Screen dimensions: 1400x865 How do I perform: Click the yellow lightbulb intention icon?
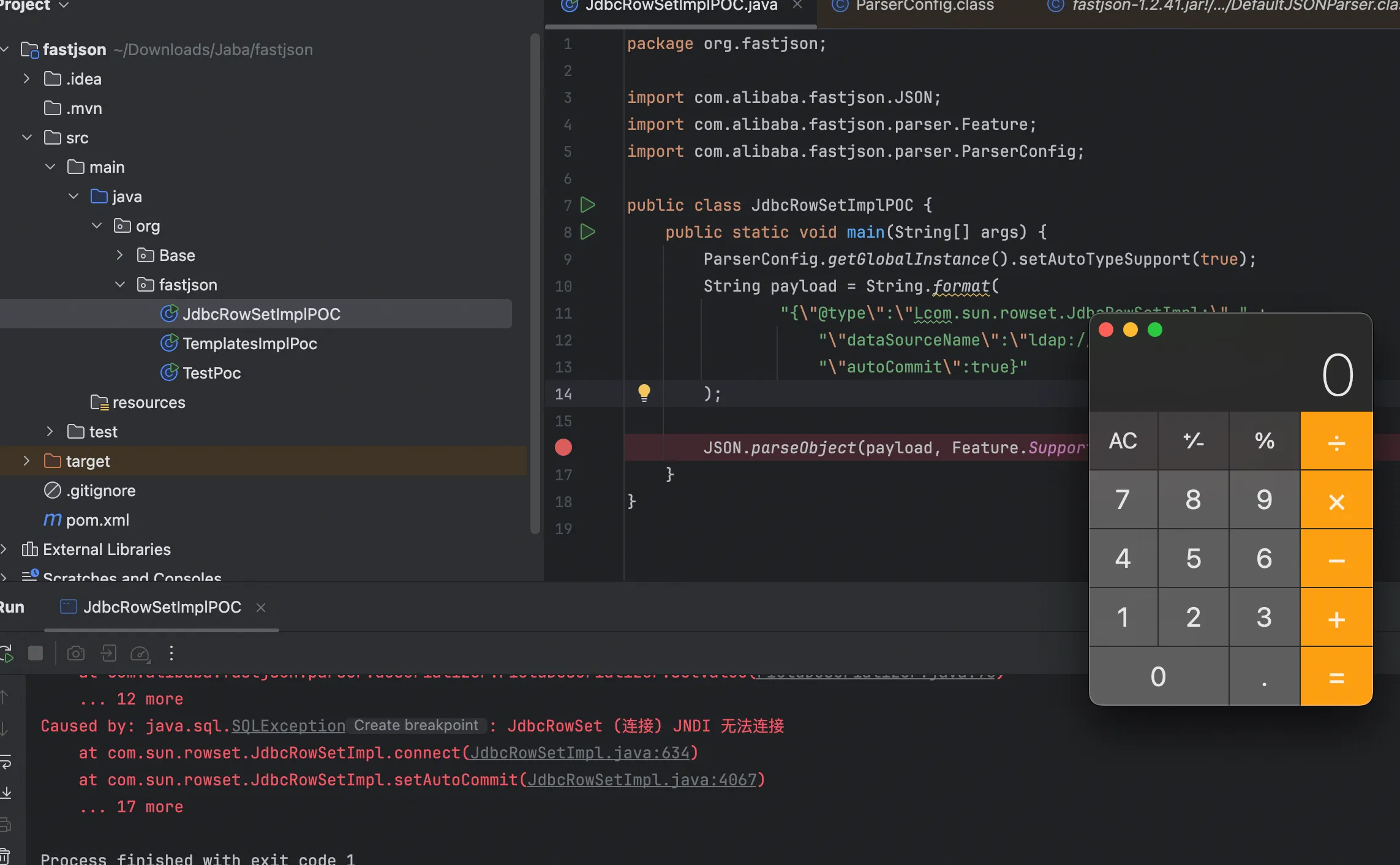pyautogui.click(x=644, y=392)
